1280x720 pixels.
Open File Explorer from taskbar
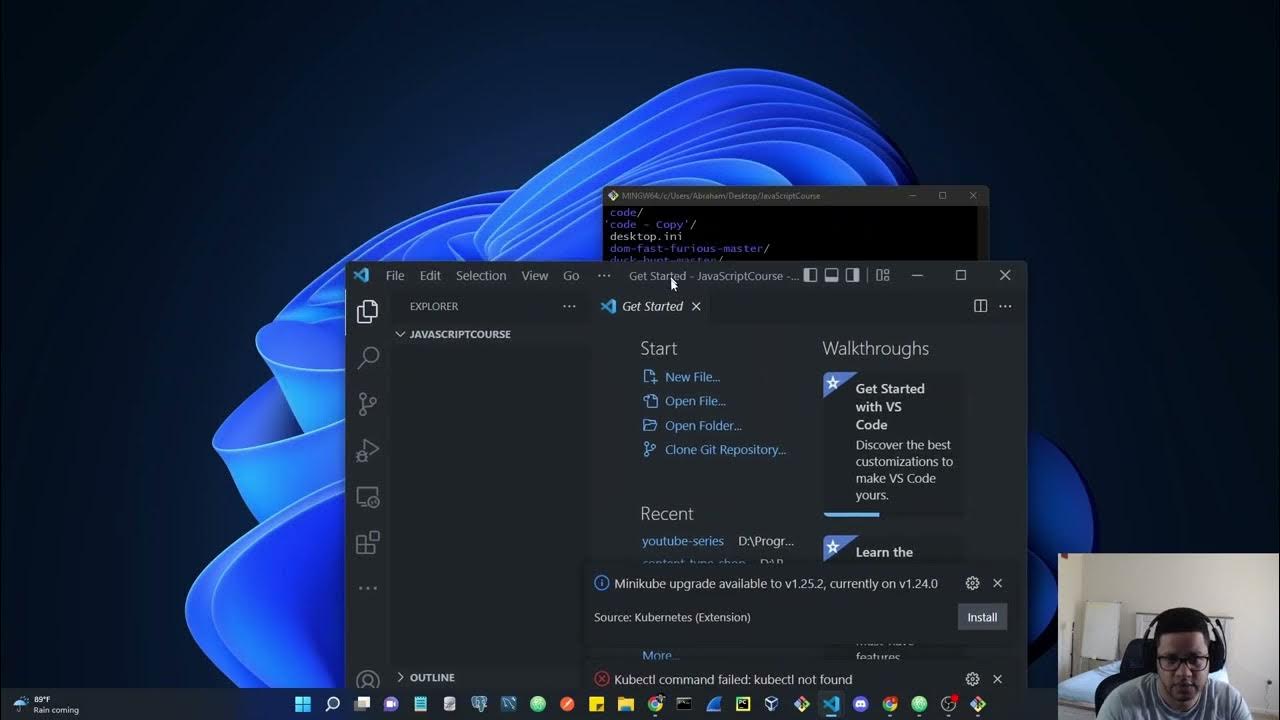[625, 704]
